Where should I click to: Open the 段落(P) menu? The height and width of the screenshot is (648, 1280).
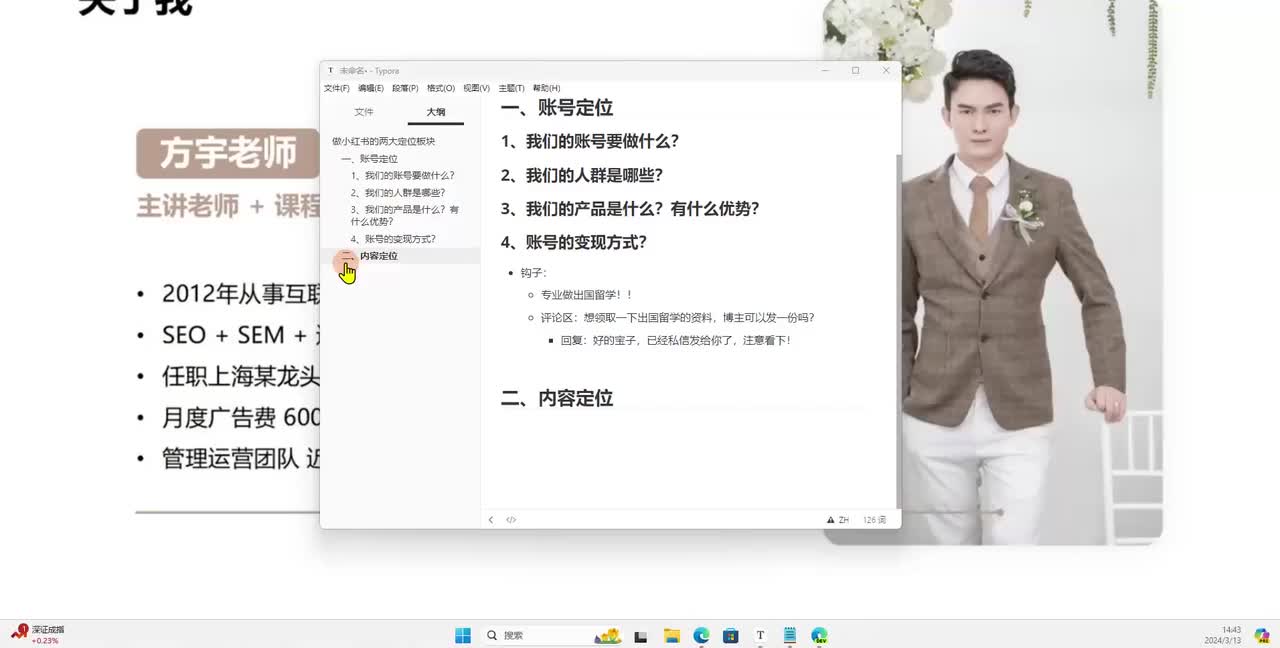(x=405, y=88)
